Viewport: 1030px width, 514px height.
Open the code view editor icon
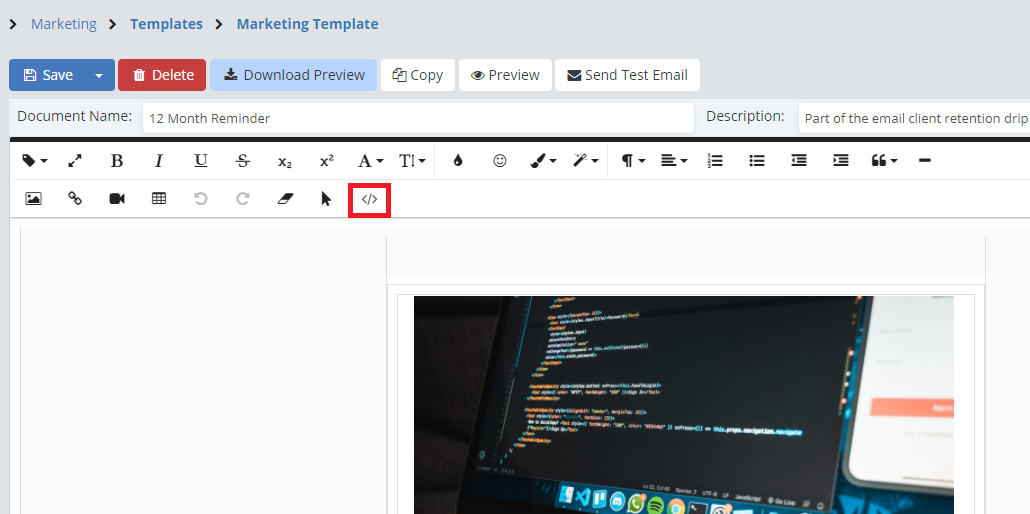[369, 199]
